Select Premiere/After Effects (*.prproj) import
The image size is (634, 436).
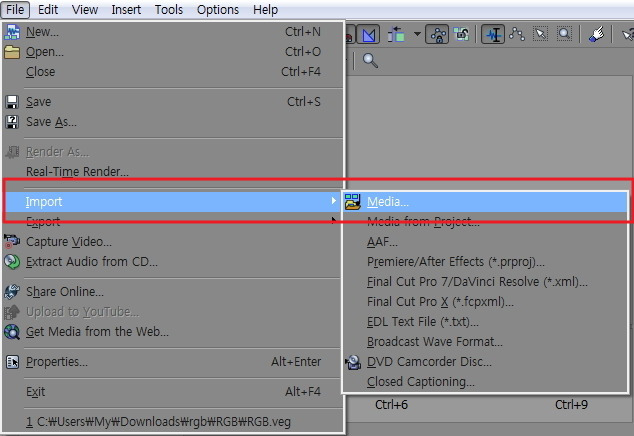click(485, 262)
